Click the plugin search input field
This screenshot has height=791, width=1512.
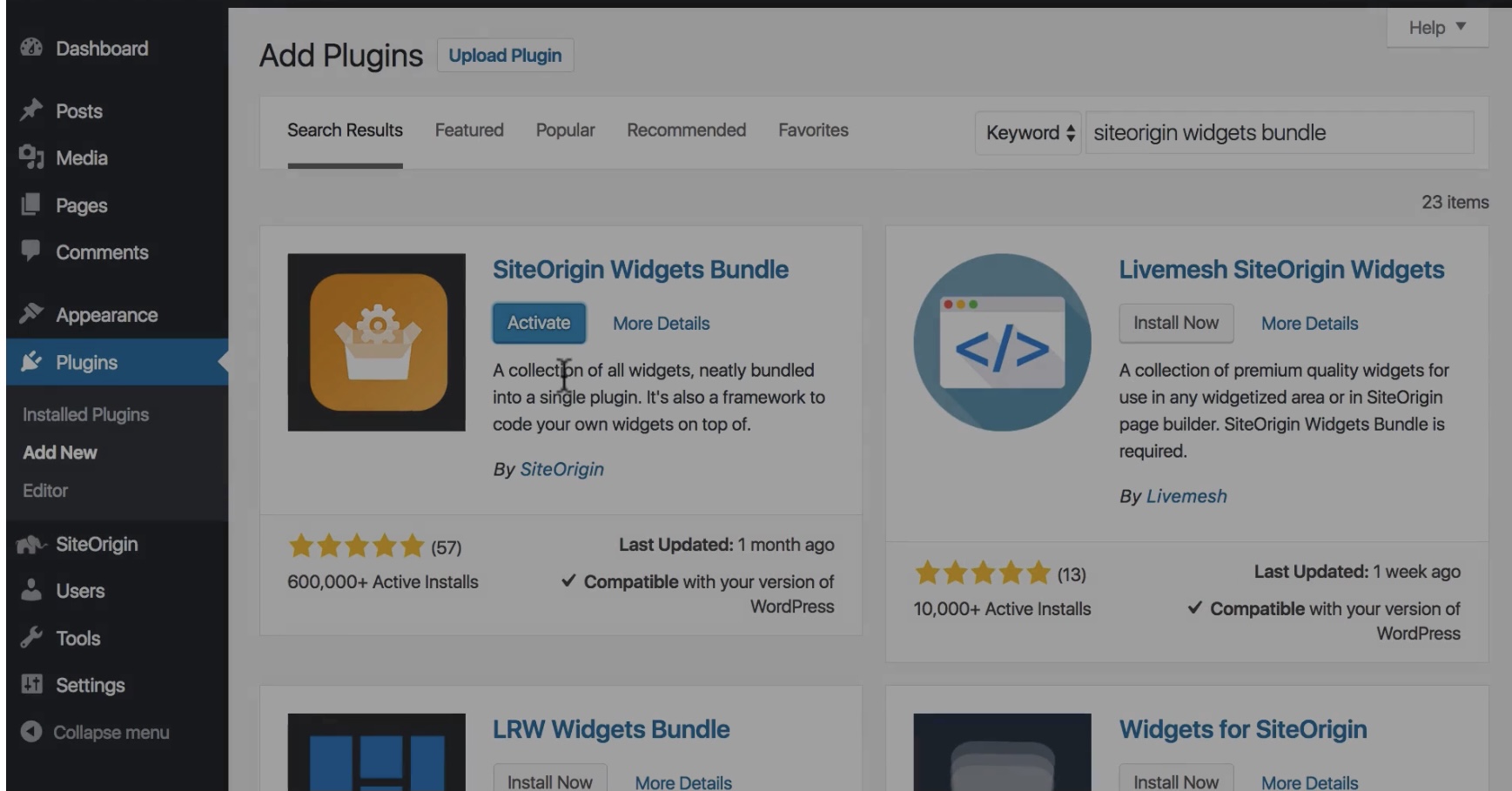[x=1280, y=133]
